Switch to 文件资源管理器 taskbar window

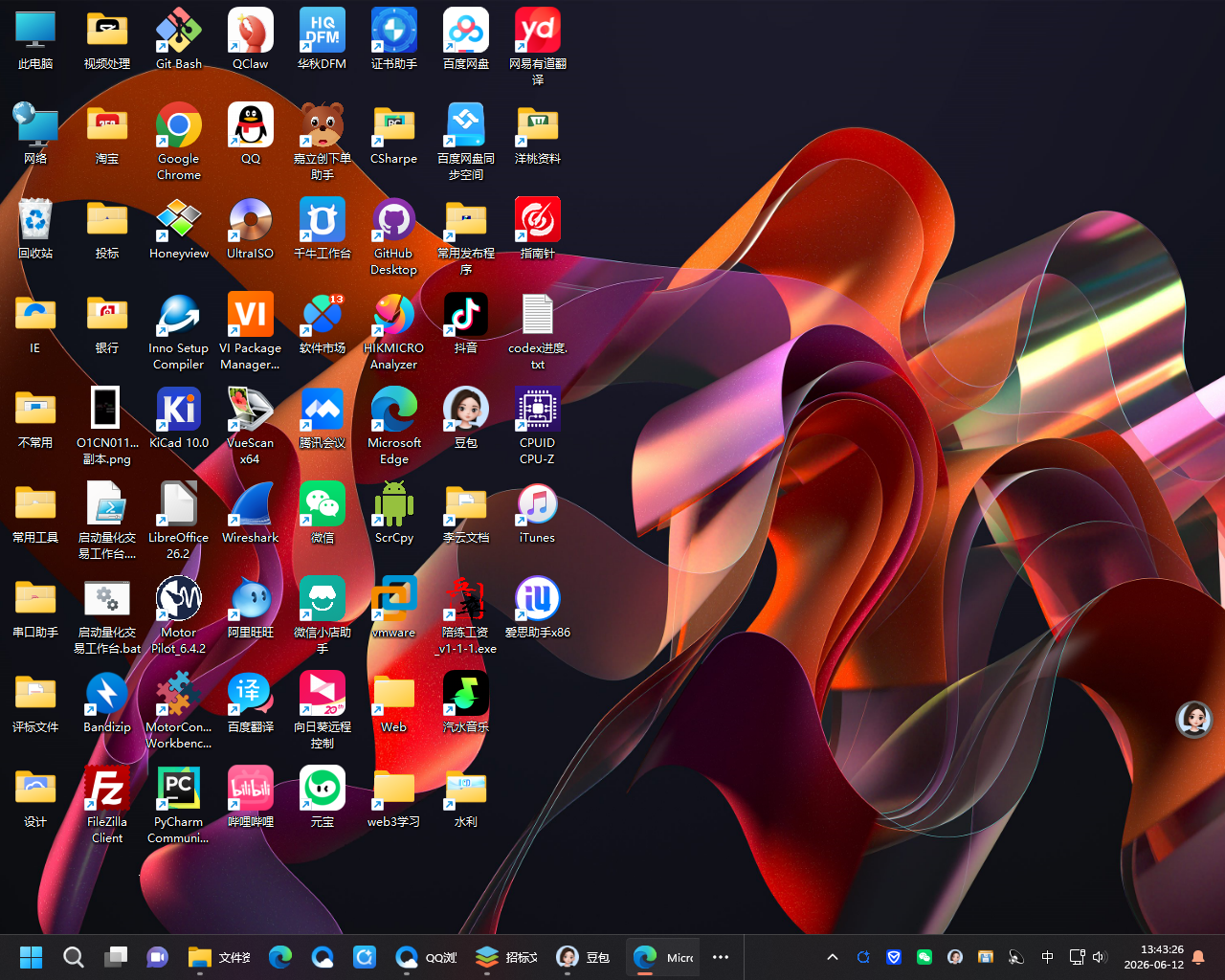pos(220,957)
